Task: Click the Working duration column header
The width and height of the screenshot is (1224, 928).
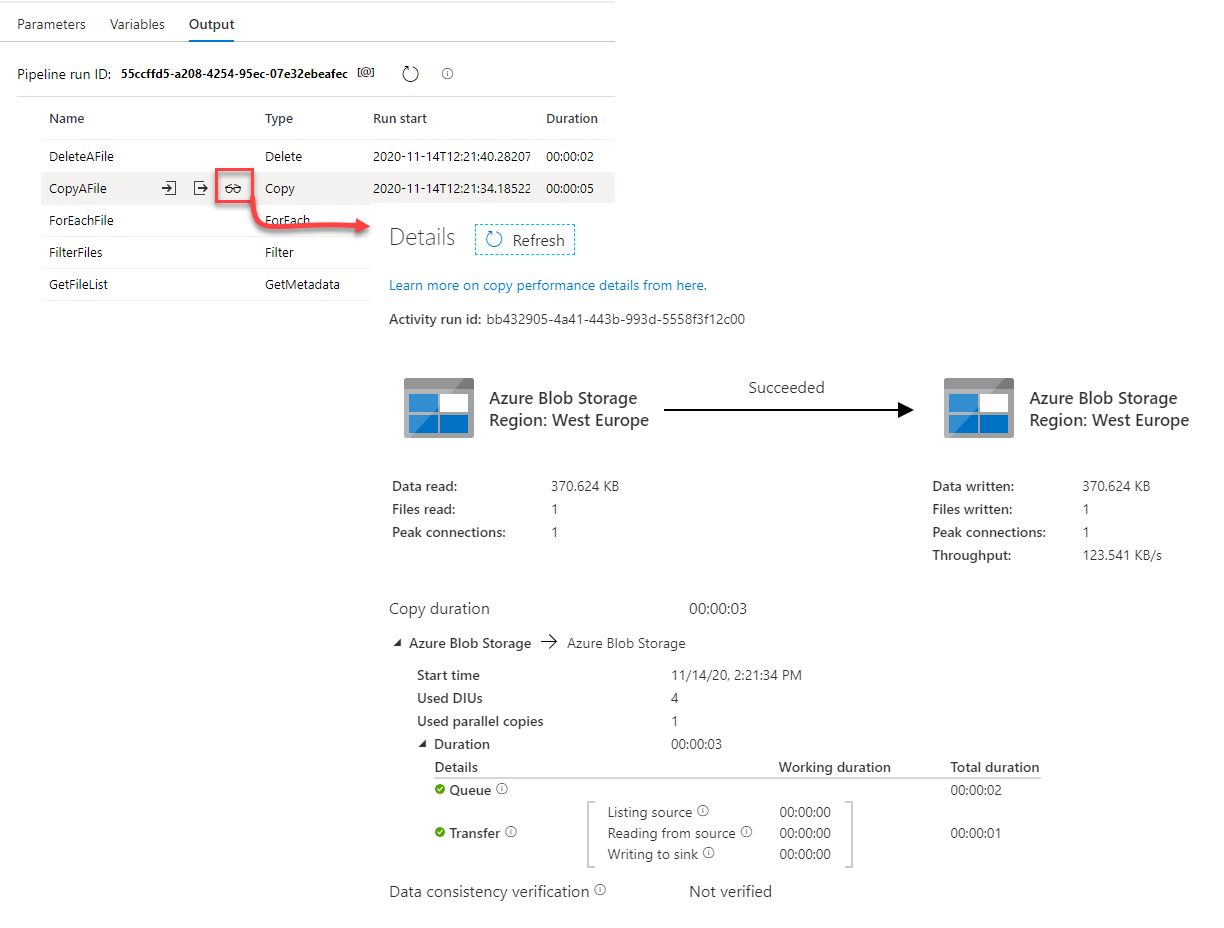Action: (x=835, y=767)
